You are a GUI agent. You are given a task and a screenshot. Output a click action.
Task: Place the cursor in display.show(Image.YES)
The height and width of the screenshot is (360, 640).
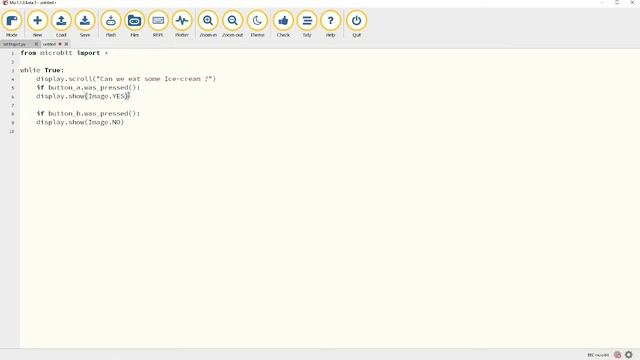pyautogui.click(x=83, y=96)
